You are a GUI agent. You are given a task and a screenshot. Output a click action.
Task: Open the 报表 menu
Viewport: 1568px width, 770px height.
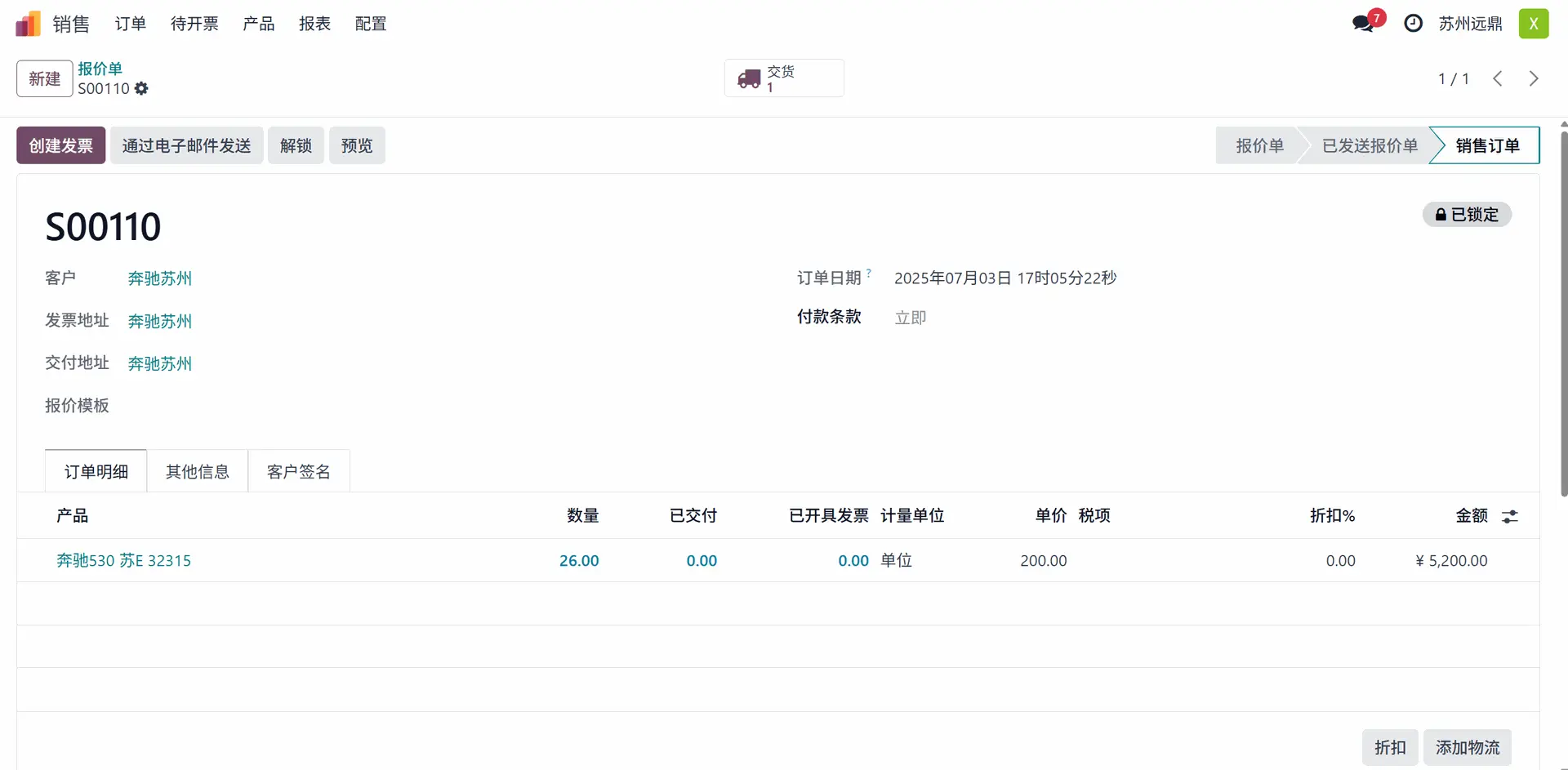click(x=314, y=24)
